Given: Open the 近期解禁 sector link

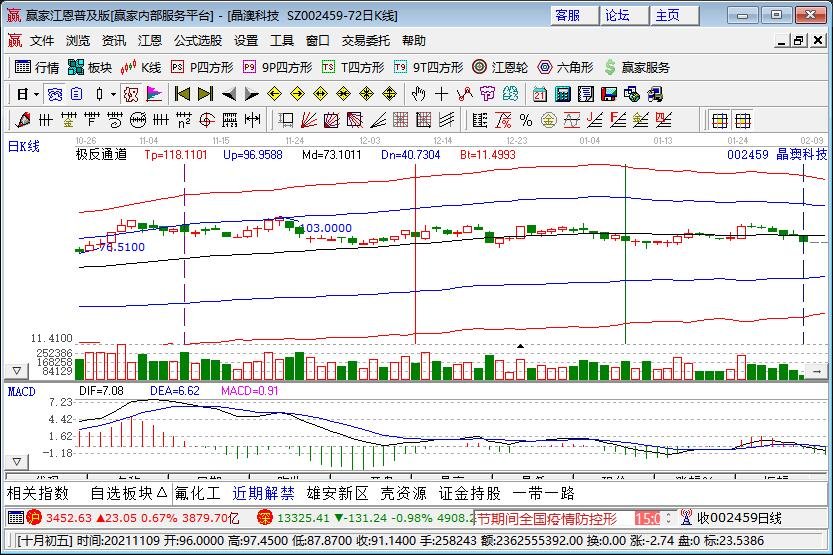Looking at the screenshot, I should (263, 493).
